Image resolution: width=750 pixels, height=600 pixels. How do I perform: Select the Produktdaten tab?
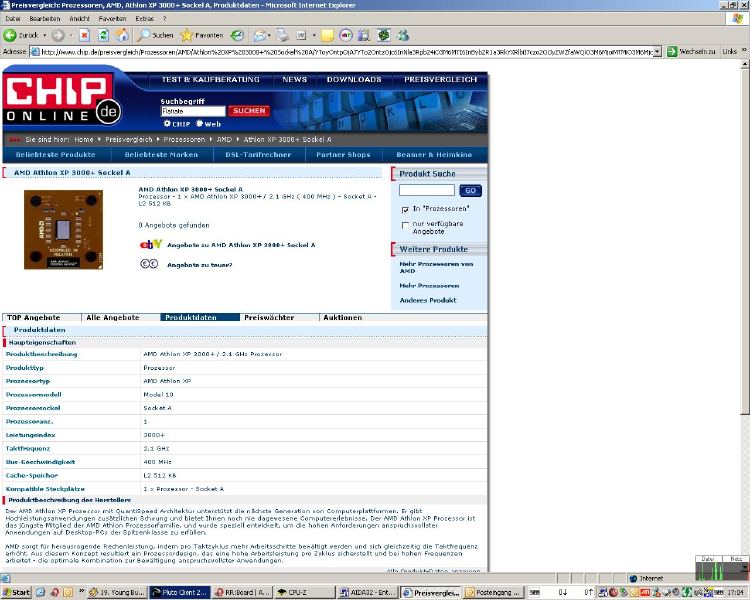tap(200, 317)
